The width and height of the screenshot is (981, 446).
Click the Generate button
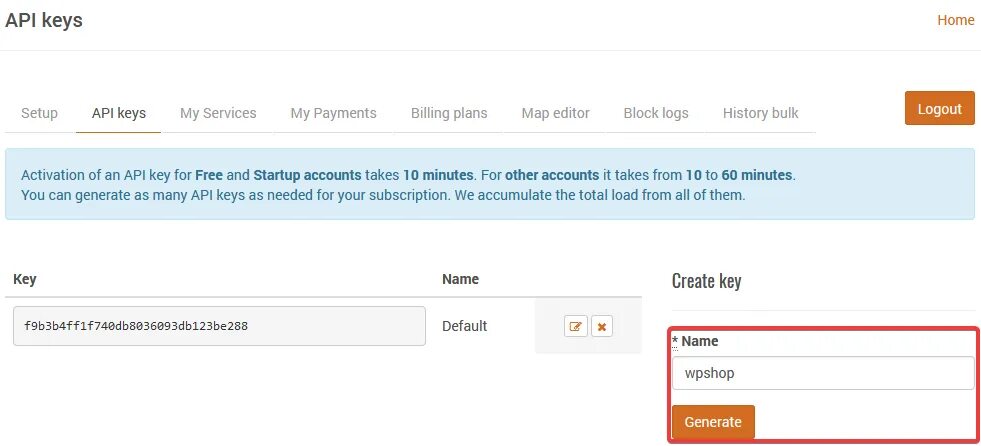pos(713,422)
